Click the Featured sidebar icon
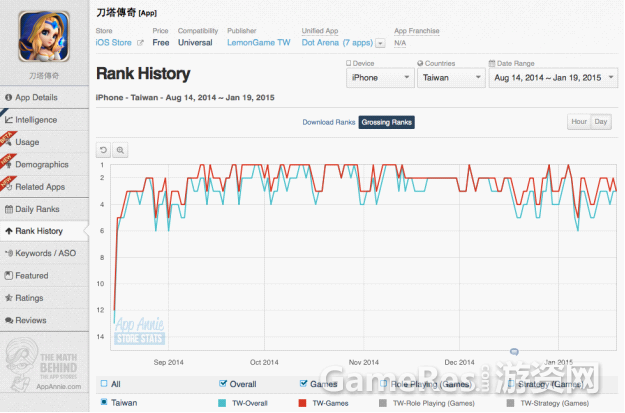625x413 pixels. coord(8,275)
